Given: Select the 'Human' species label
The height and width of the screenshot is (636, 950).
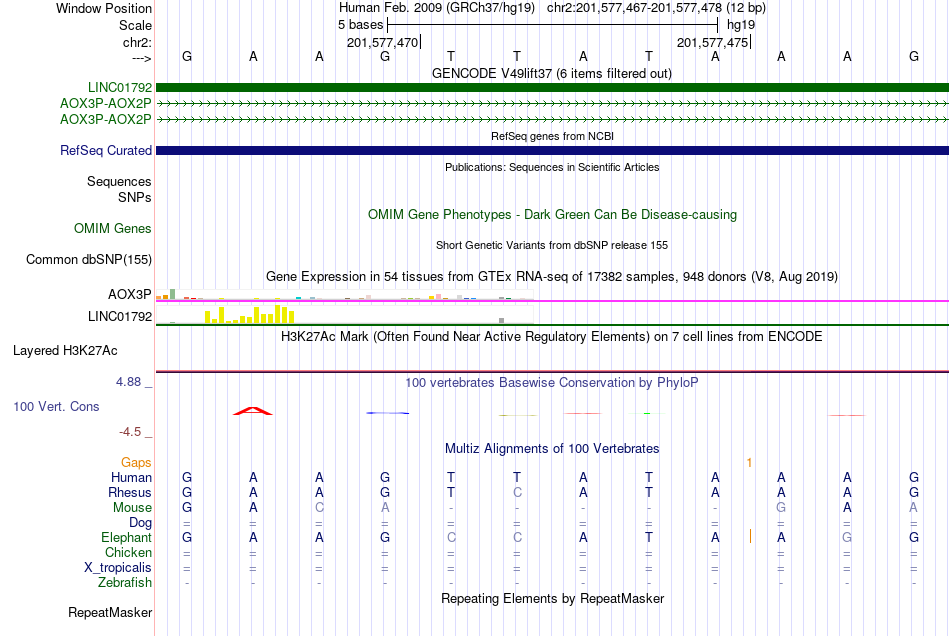Looking at the screenshot, I should pyautogui.click(x=131, y=477).
